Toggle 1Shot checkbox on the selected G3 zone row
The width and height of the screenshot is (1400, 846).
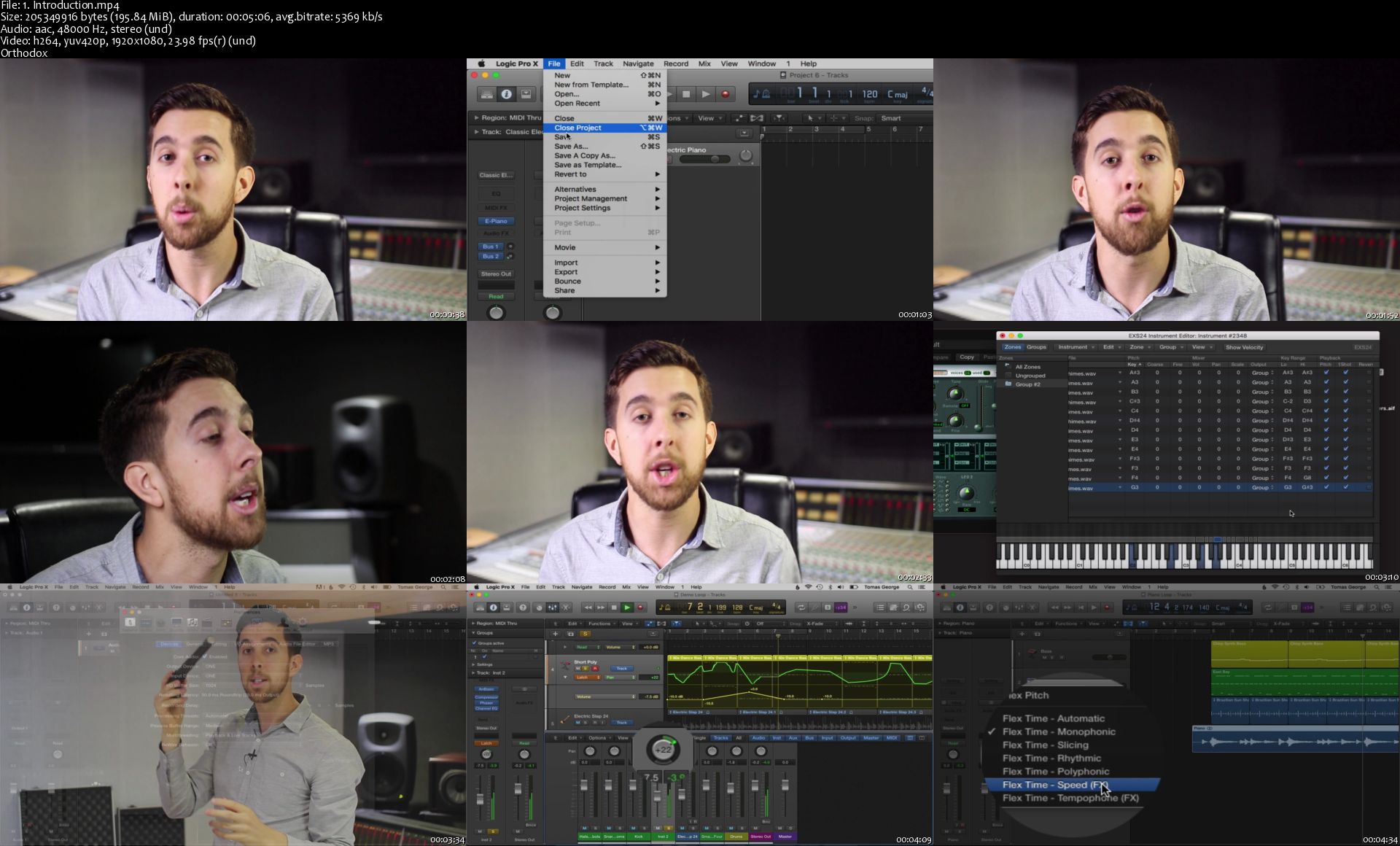click(x=1345, y=487)
